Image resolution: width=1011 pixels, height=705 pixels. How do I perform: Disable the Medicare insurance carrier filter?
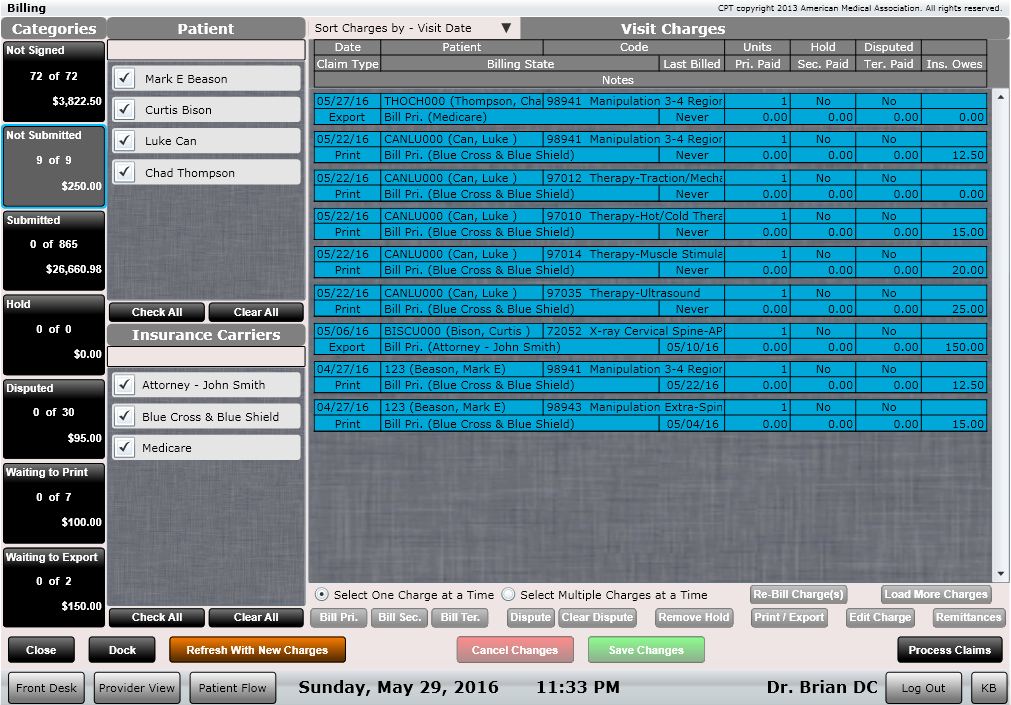pyautogui.click(x=122, y=447)
